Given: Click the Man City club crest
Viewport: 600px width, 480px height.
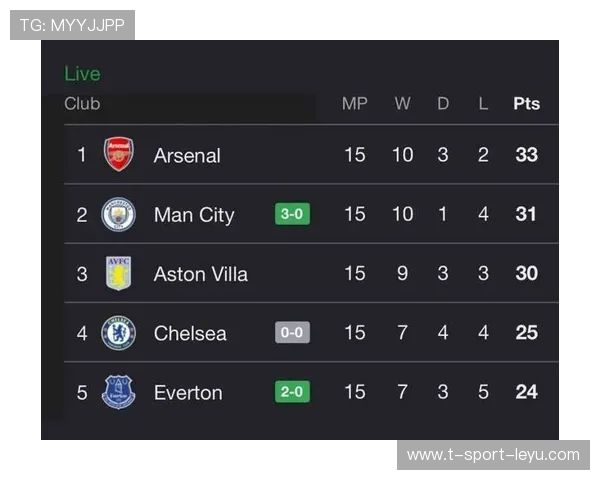Looking at the screenshot, I should pos(119,214).
